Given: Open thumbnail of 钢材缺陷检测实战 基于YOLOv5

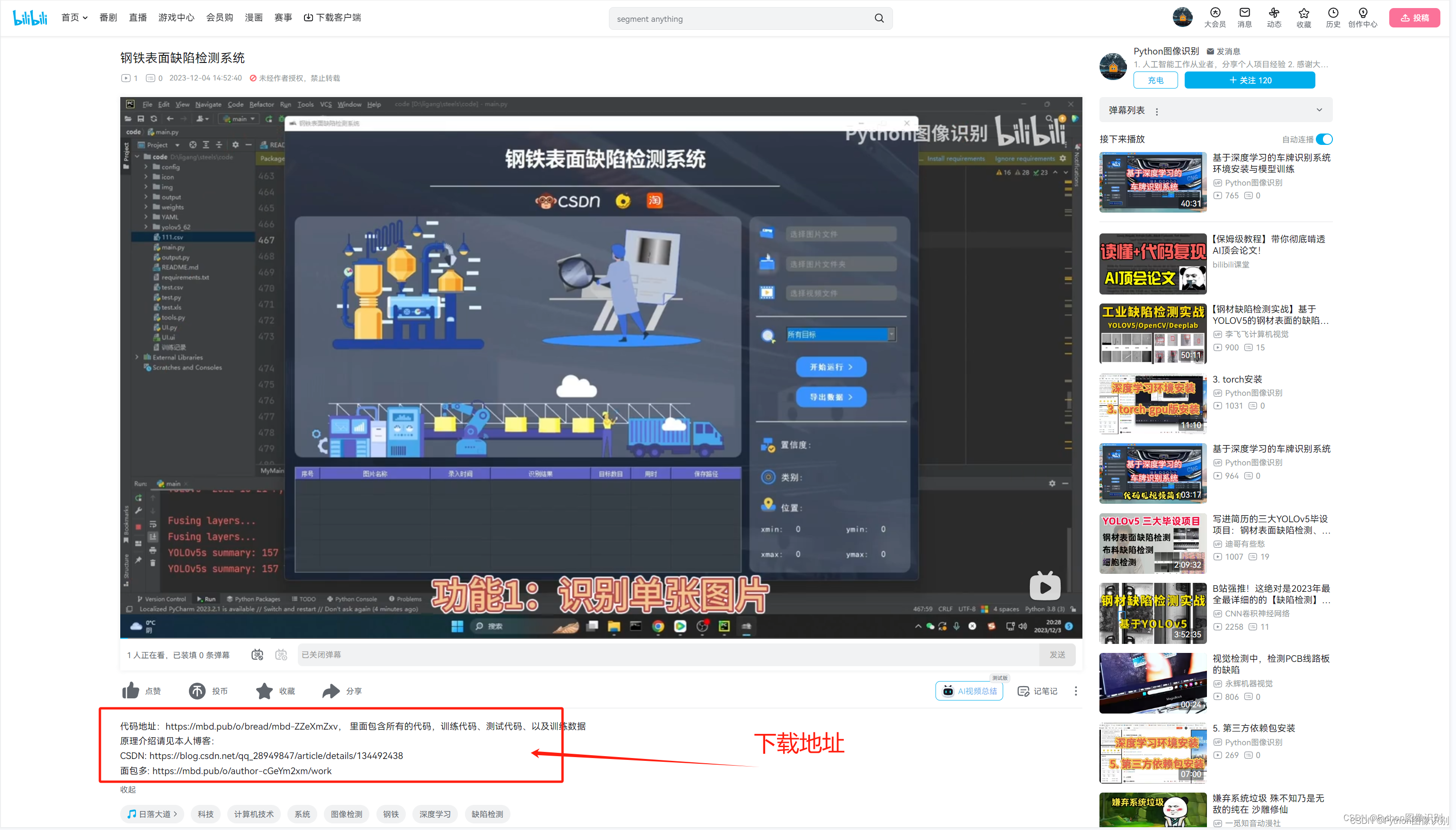Looking at the screenshot, I should [1152, 613].
